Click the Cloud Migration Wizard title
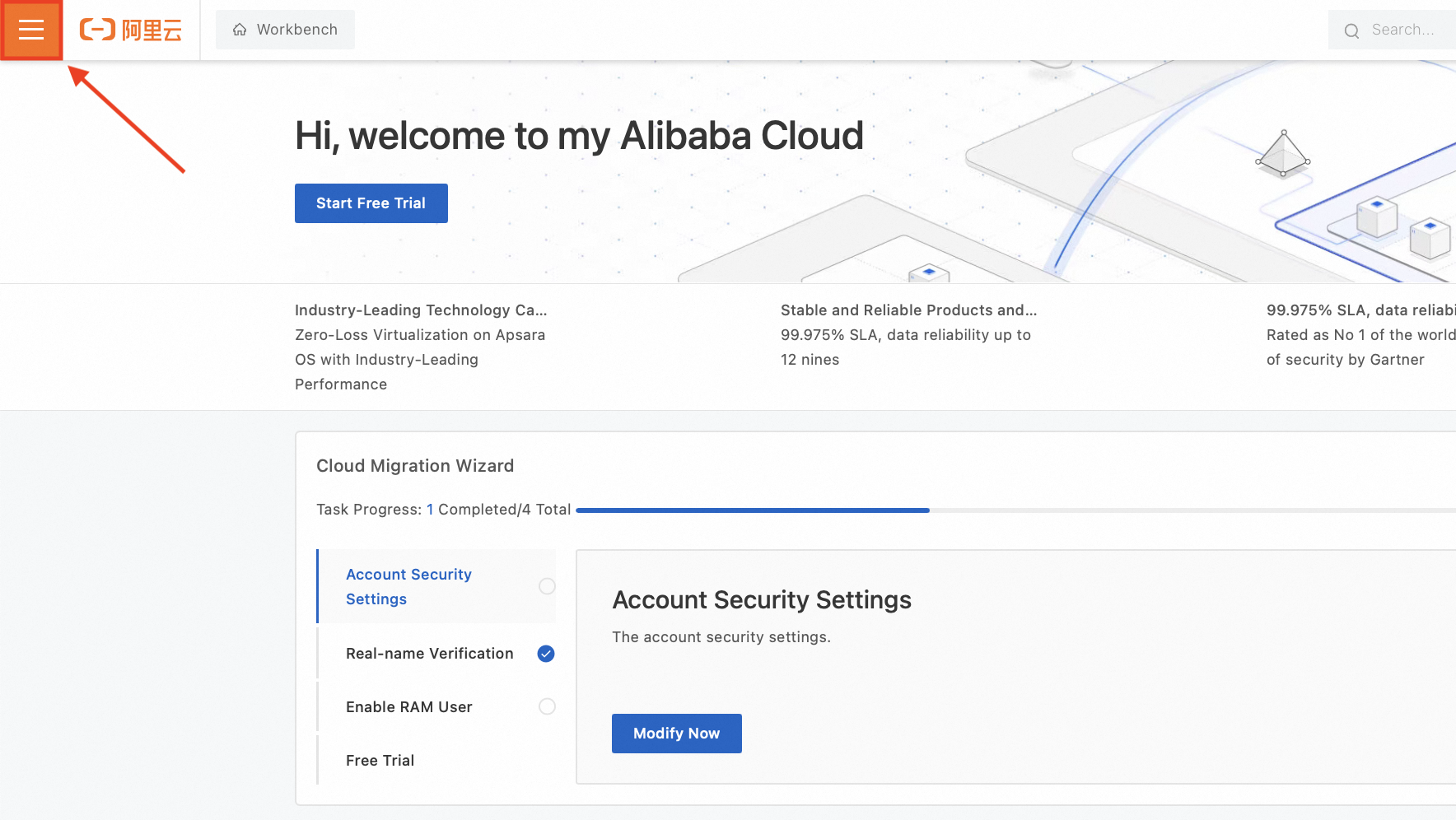Viewport: 1456px width, 820px height. click(x=415, y=466)
